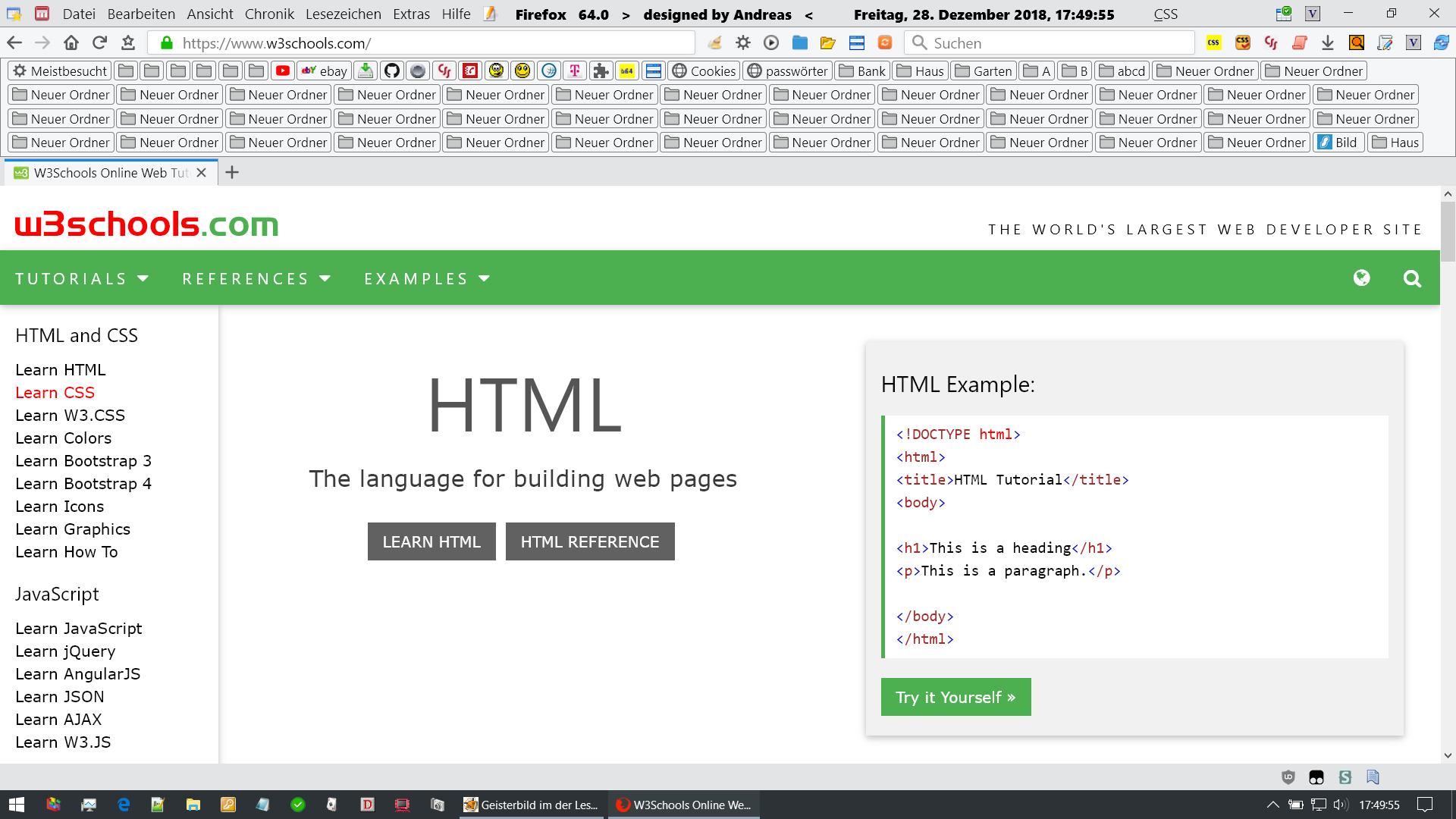
Task: Expand the Examples dropdown
Action: [427, 279]
